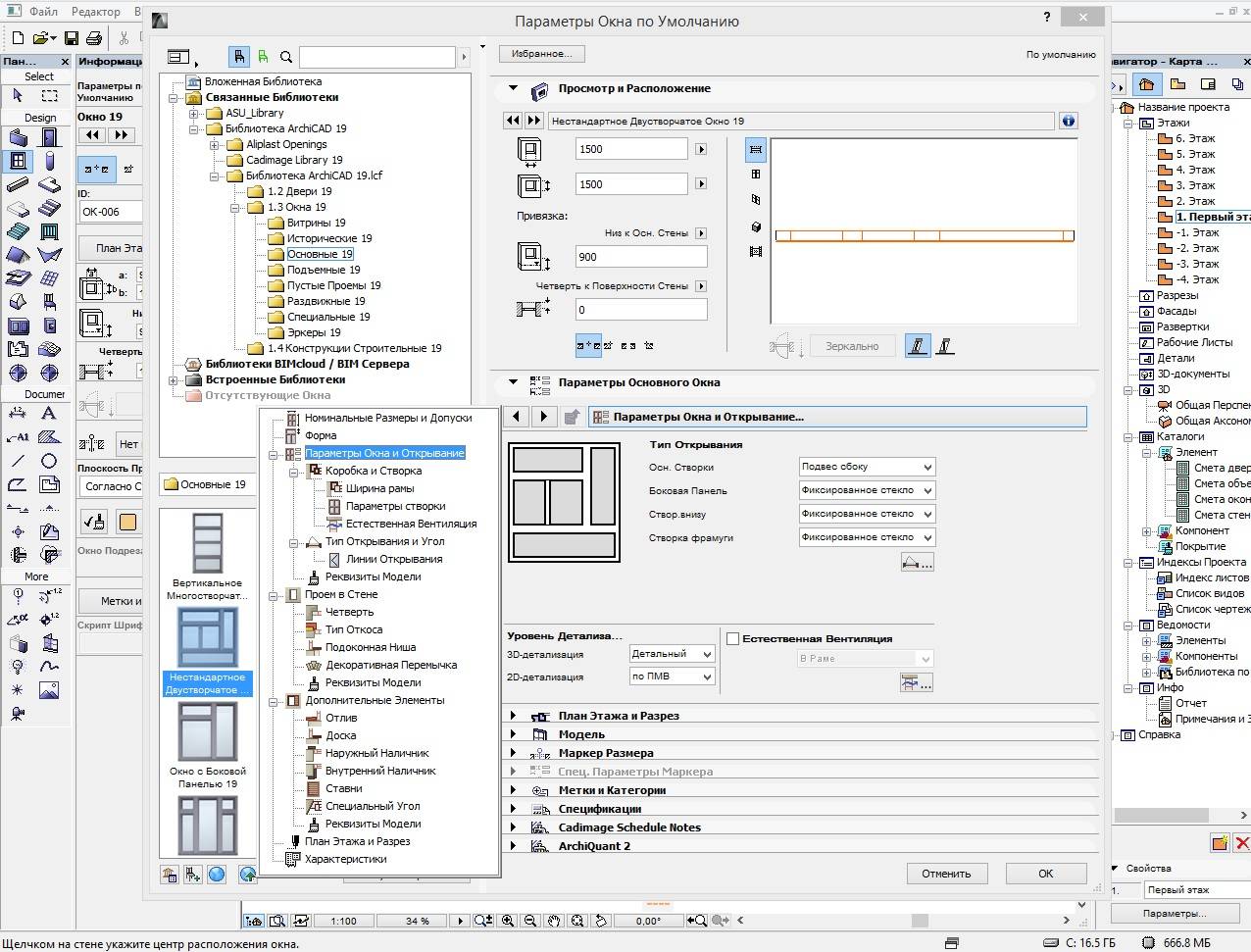Toggle the center anchor point option

[x=589, y=345]
